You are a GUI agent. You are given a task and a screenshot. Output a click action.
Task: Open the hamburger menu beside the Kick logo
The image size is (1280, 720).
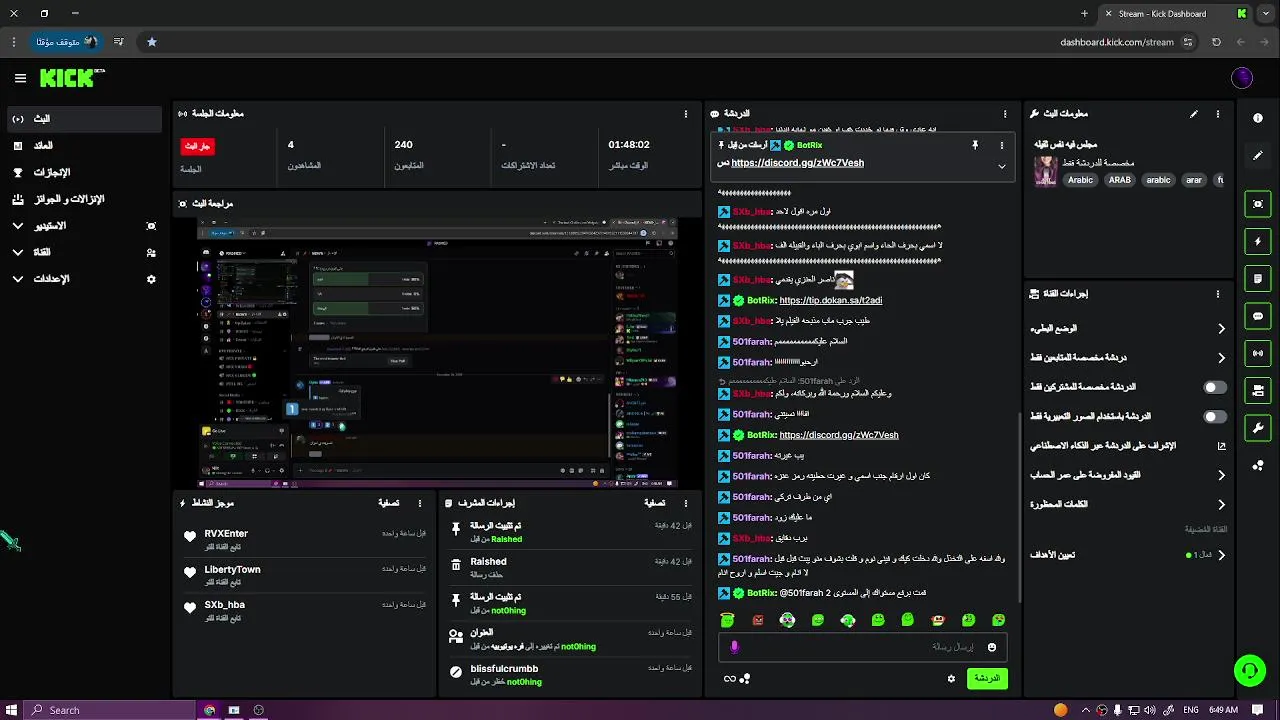click(x=20, y=78)
